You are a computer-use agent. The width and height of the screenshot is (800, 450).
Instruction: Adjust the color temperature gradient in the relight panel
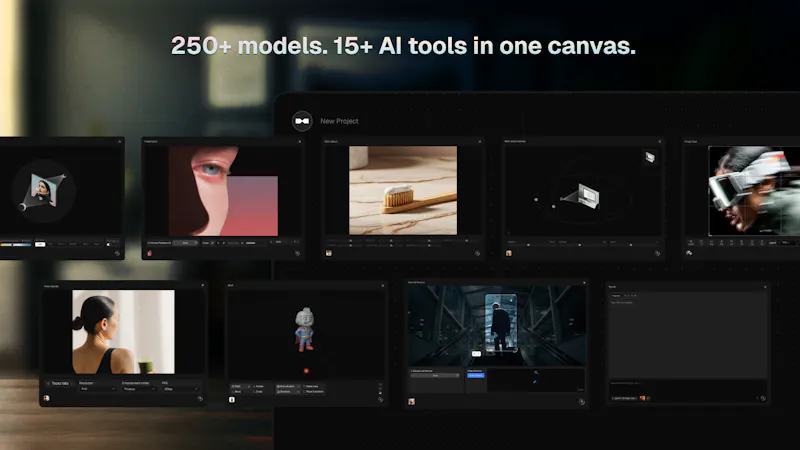pos(15,244)
